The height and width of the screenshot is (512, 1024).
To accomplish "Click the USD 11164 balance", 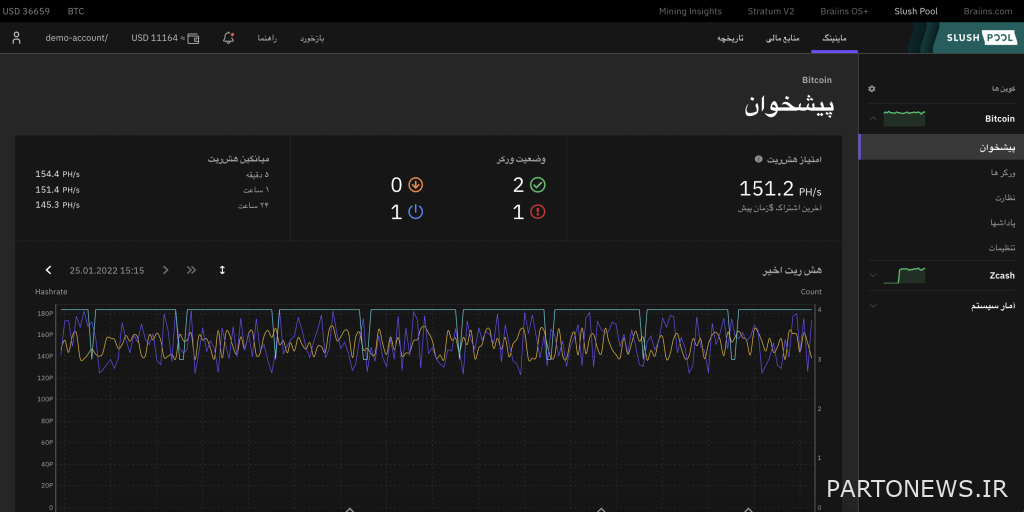I will (157, 38).
